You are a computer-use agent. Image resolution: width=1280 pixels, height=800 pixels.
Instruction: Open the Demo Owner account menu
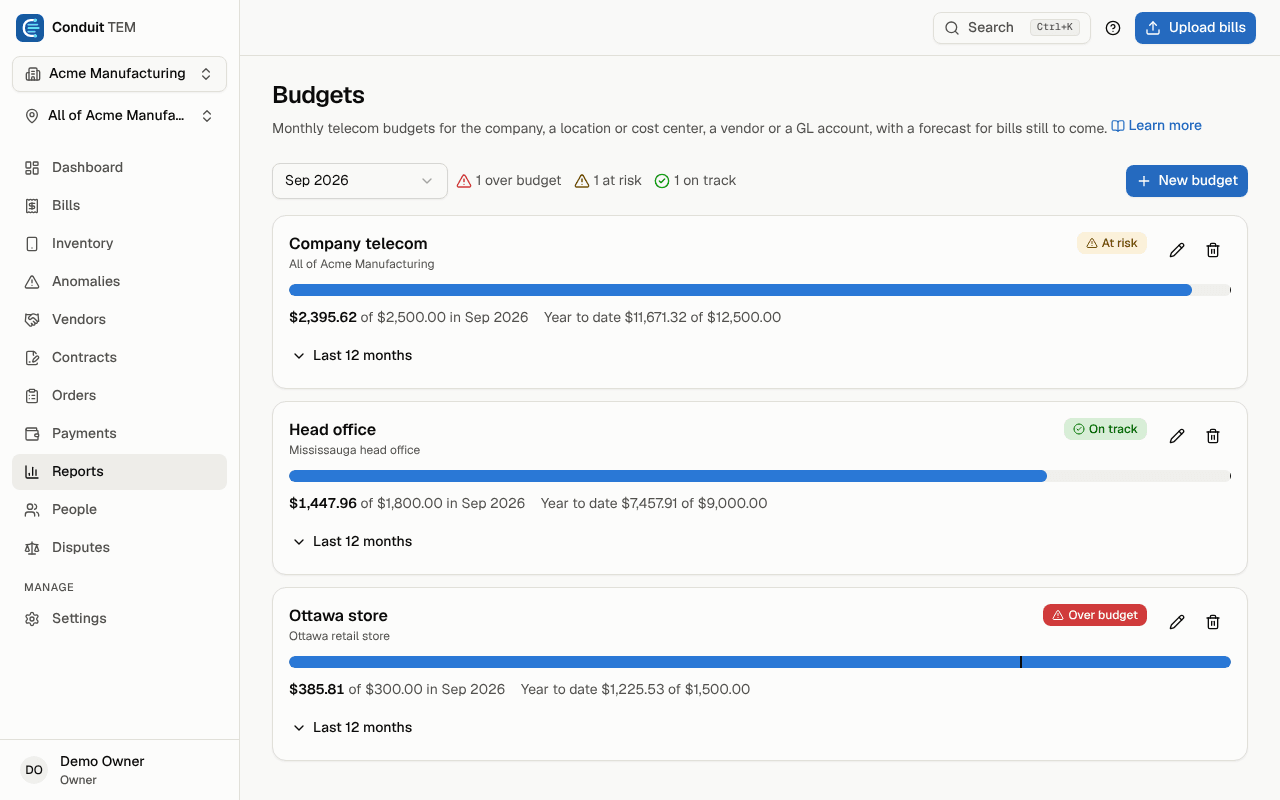[x=119, y=770]
